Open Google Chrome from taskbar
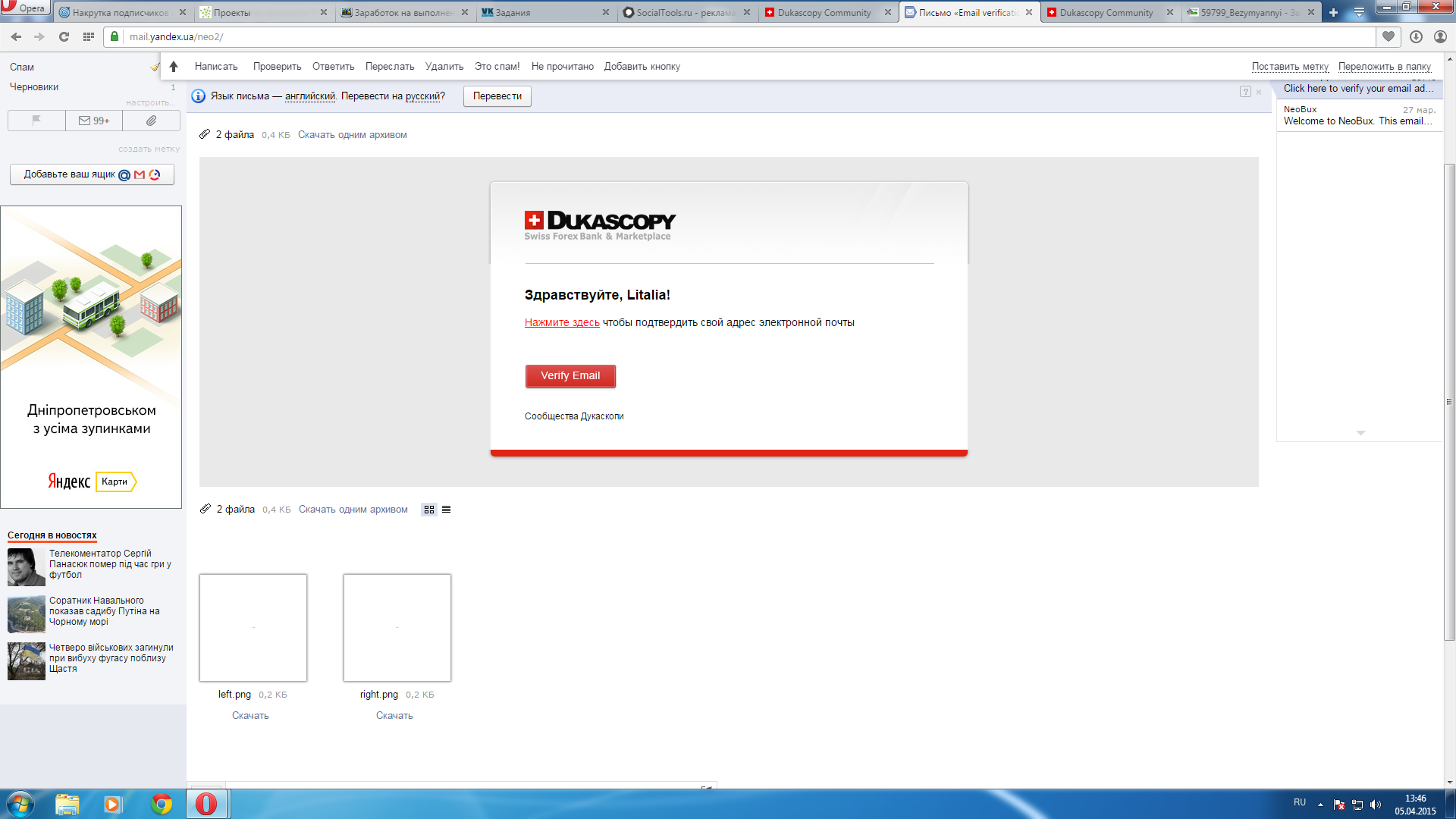Screen dimensions: 1456x819 coord(162,804)
